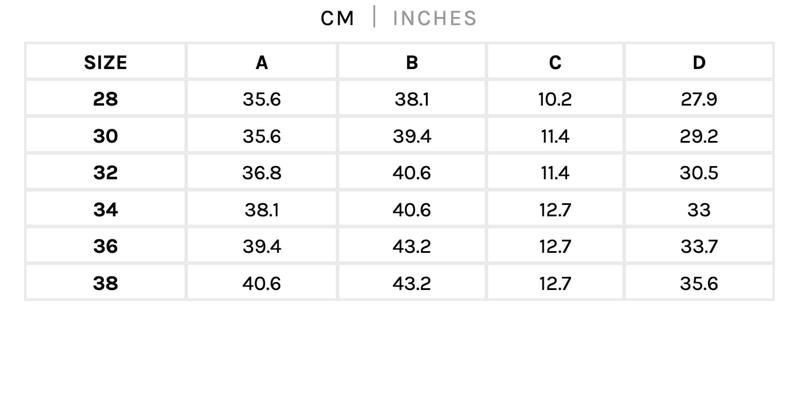Click column header A
The width and height of the screenshot is (800, 403).
pos(262,62)
